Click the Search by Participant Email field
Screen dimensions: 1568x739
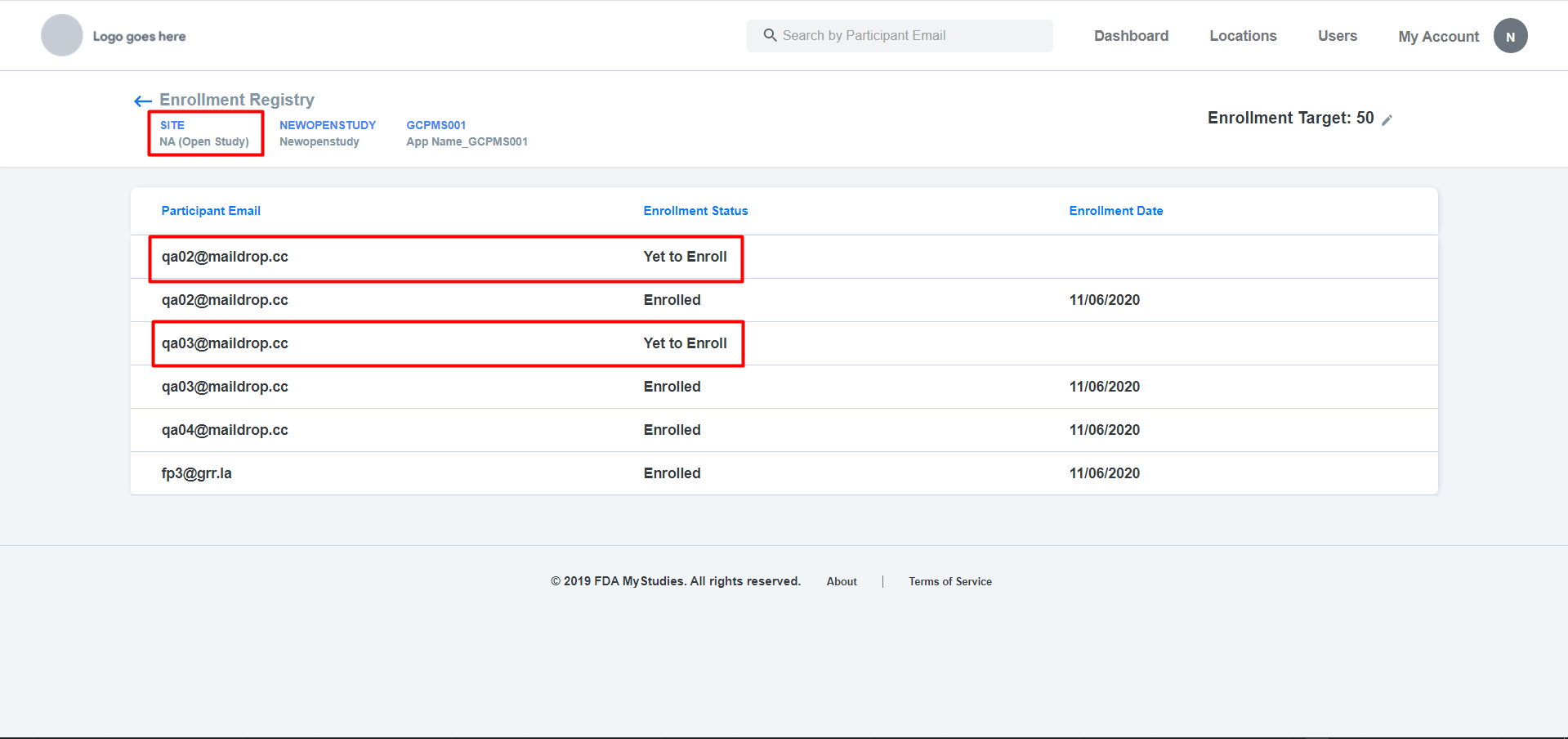point(899,35)
